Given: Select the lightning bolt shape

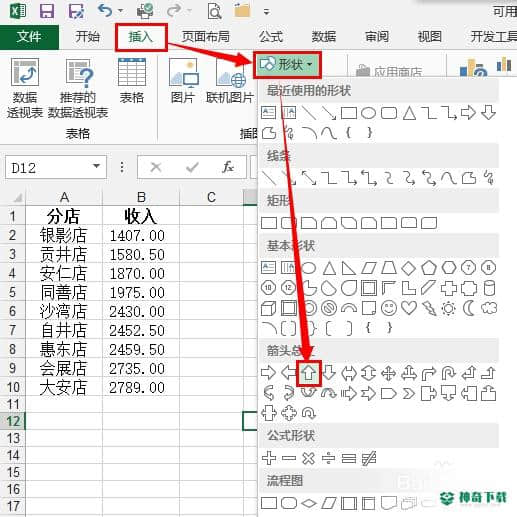Looking at the screenshot, I should click(x=429, y=308).
